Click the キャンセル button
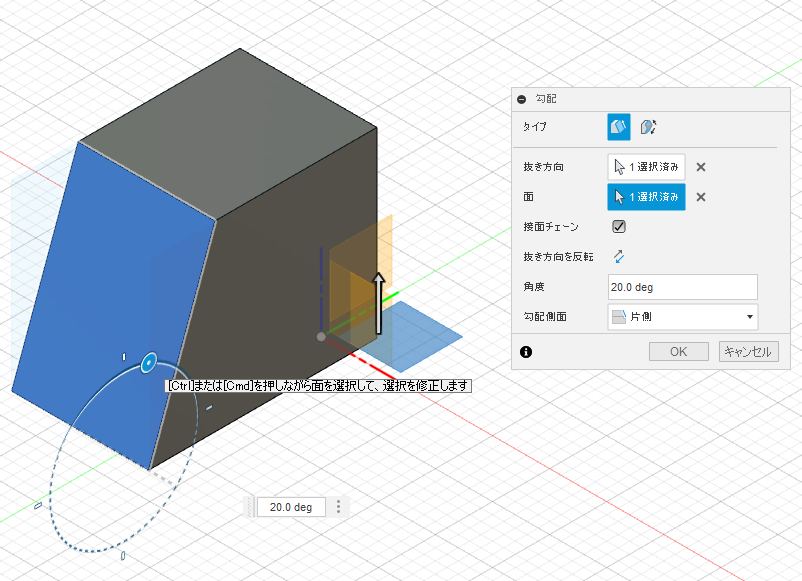This screenshot has width=802, height=581. (748, 351)
